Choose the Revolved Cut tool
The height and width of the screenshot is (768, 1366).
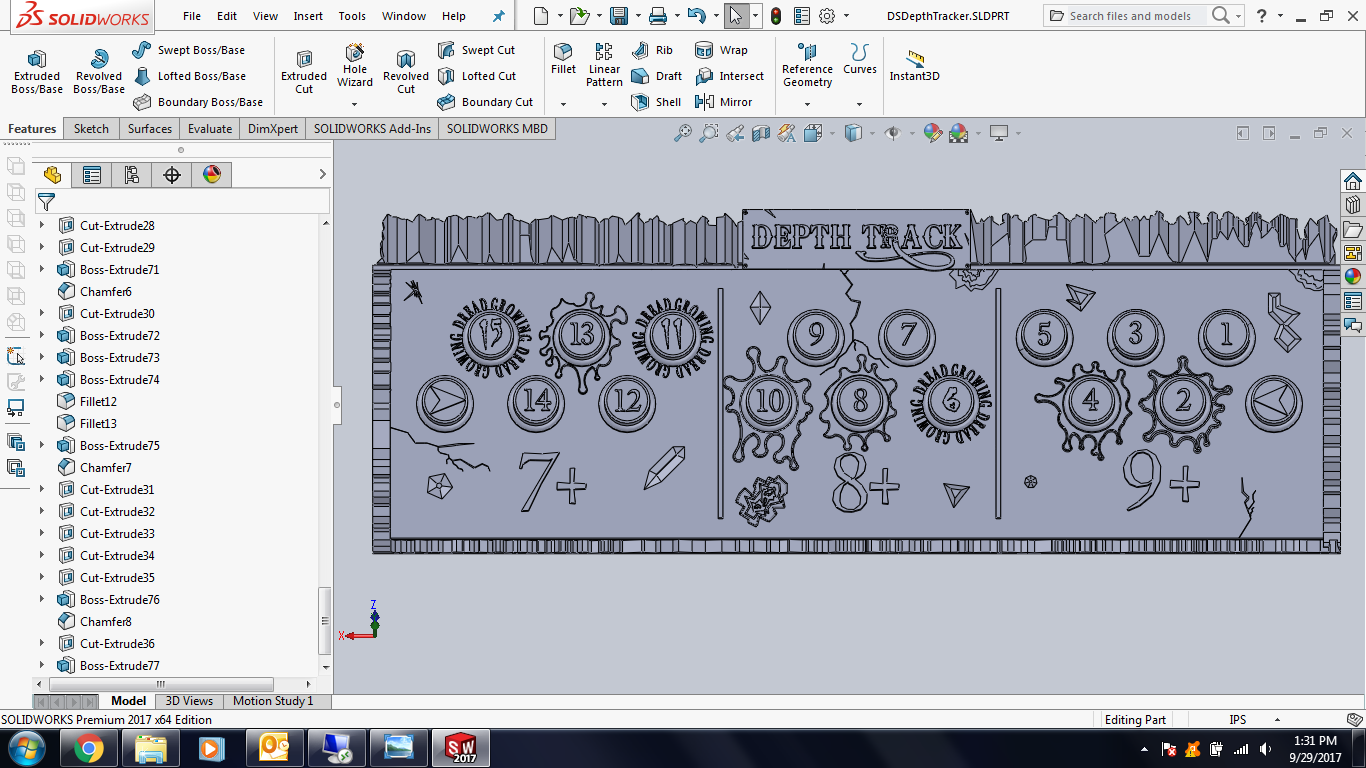(x=405, y=72)
